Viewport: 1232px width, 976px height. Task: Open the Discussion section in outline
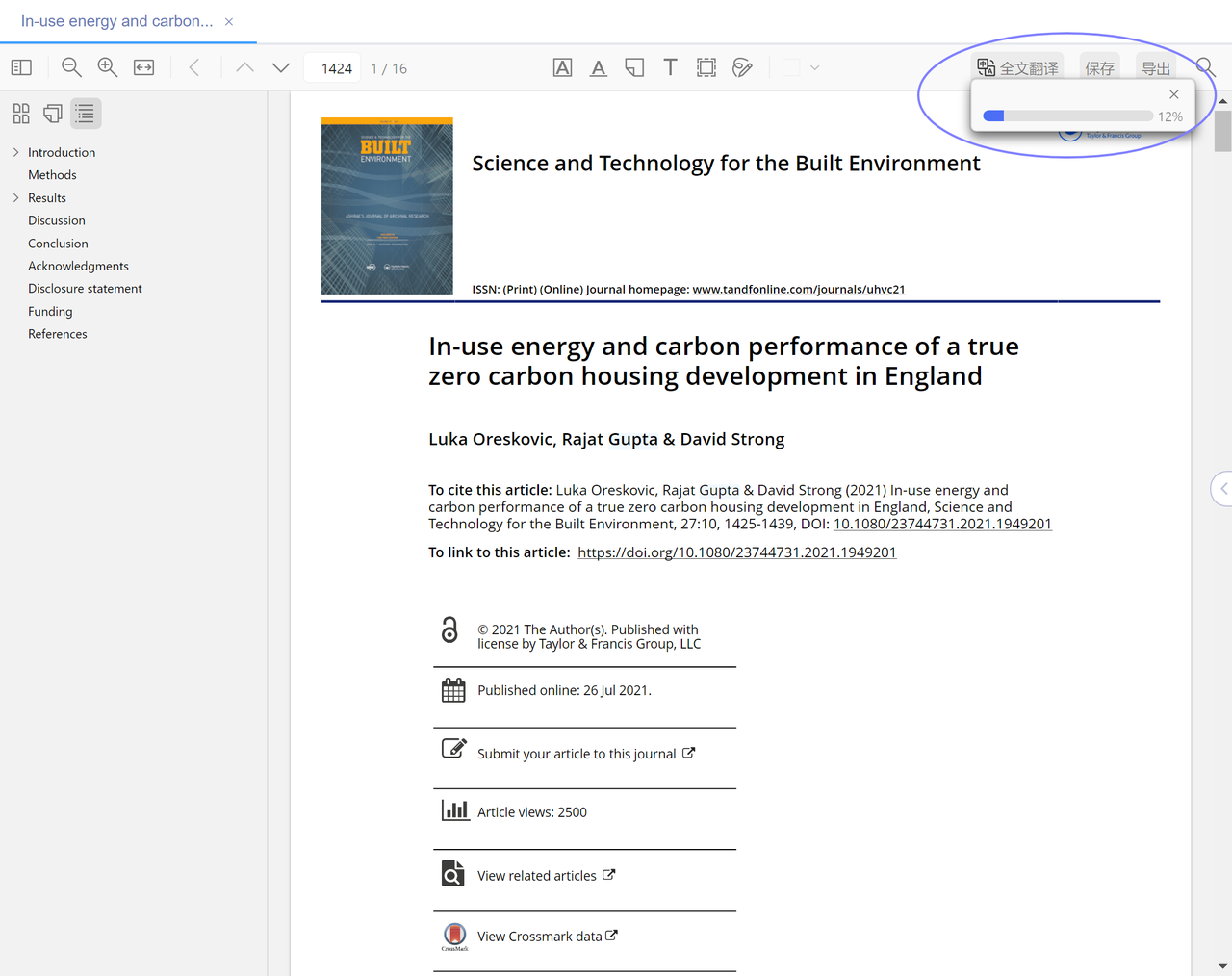[x=57, y=220]
